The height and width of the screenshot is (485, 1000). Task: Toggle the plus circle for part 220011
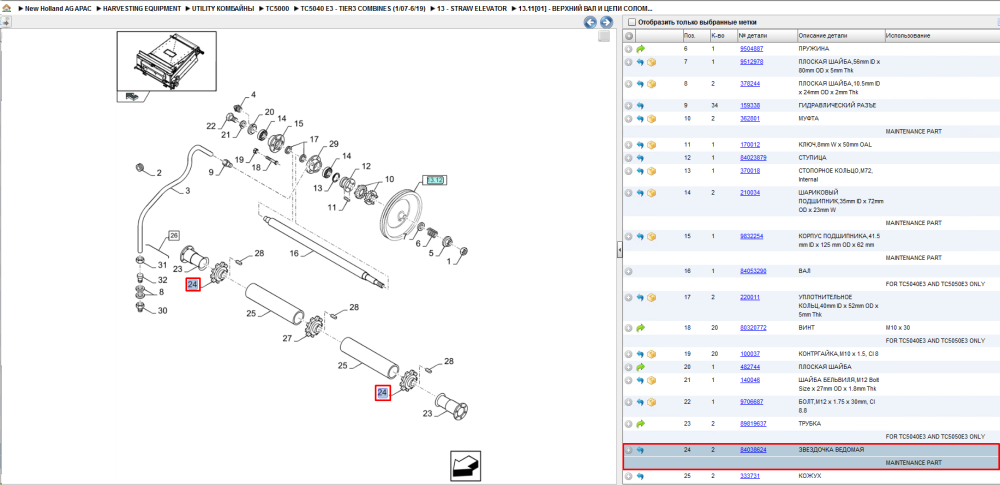coord(629,297)
